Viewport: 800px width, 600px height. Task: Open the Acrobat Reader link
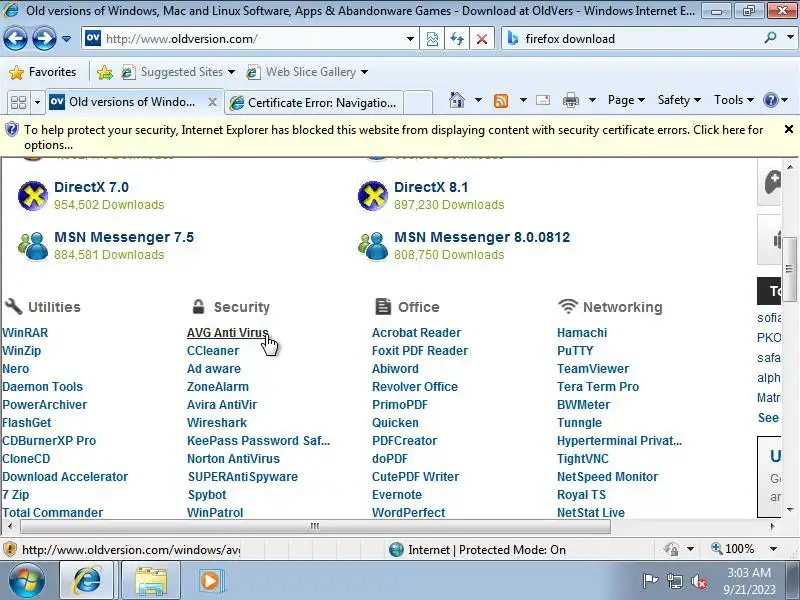416,333
